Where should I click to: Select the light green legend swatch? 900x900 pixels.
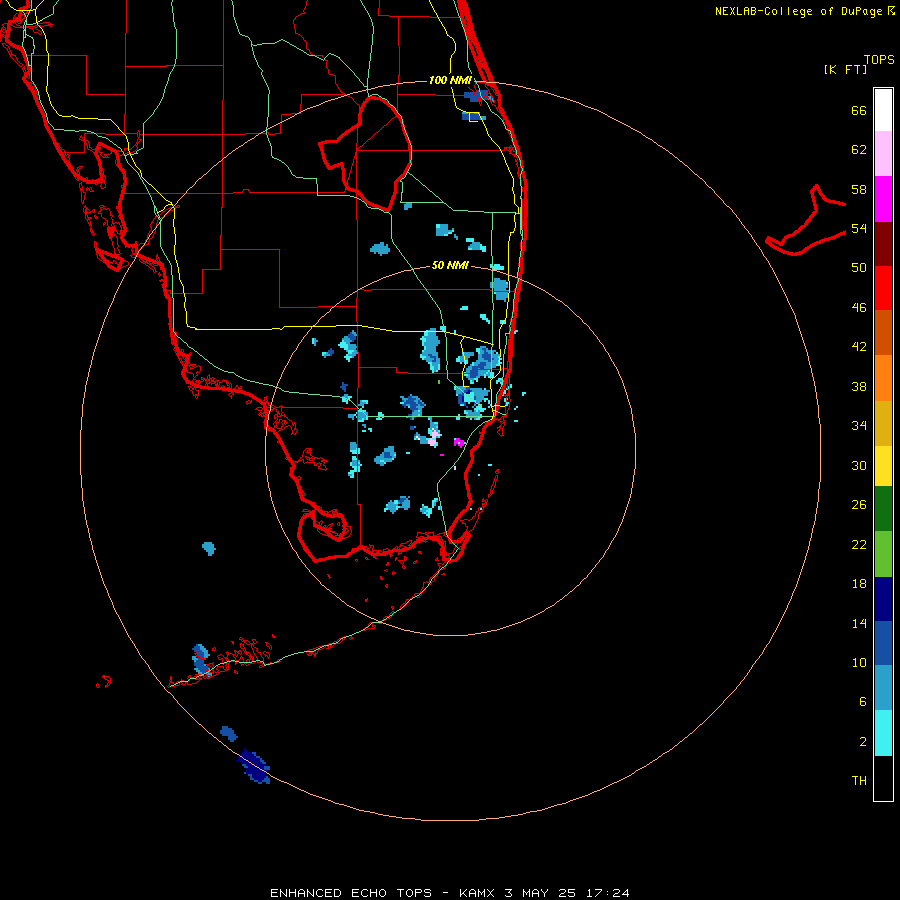pos(883,554)
